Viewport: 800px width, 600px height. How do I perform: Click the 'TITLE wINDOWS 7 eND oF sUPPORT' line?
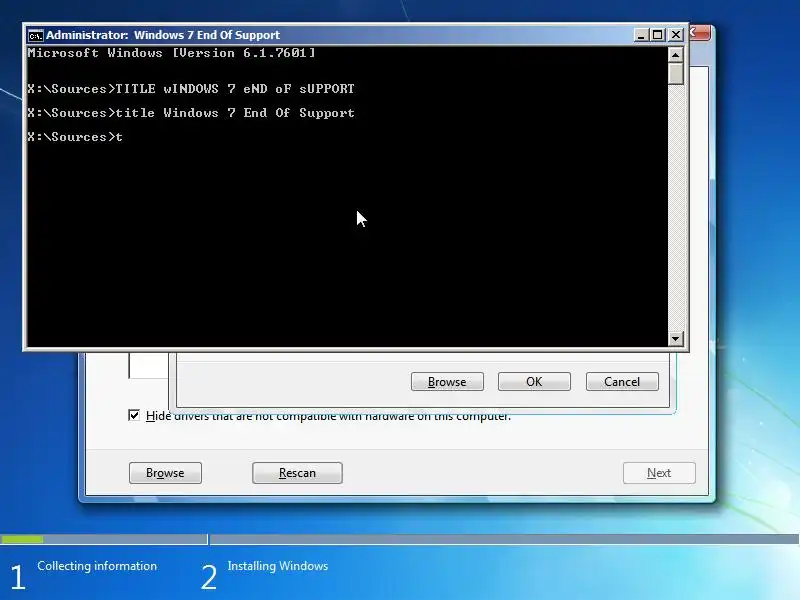click(191, 89)
